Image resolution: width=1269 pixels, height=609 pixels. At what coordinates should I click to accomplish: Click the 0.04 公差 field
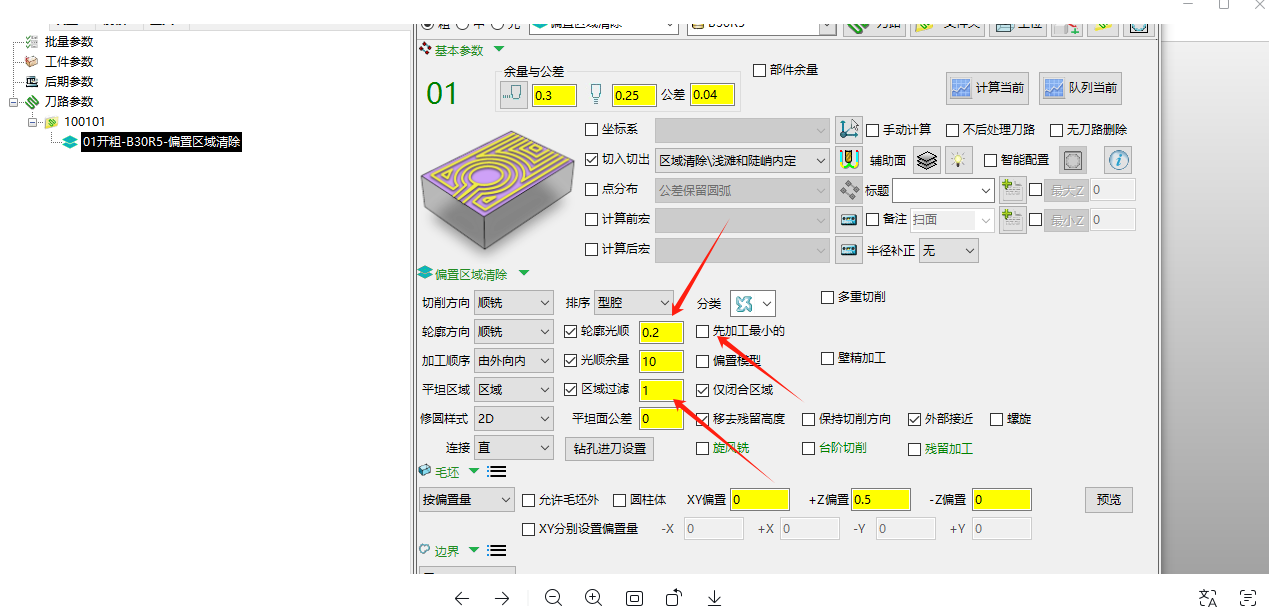712,95
